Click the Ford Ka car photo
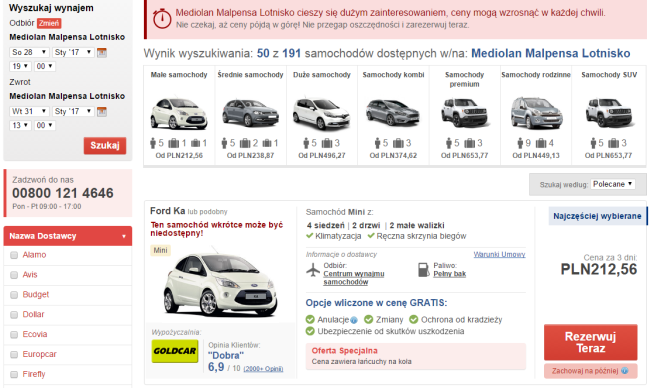This screenshot has width=650, height=388. (x=220, y=282)
